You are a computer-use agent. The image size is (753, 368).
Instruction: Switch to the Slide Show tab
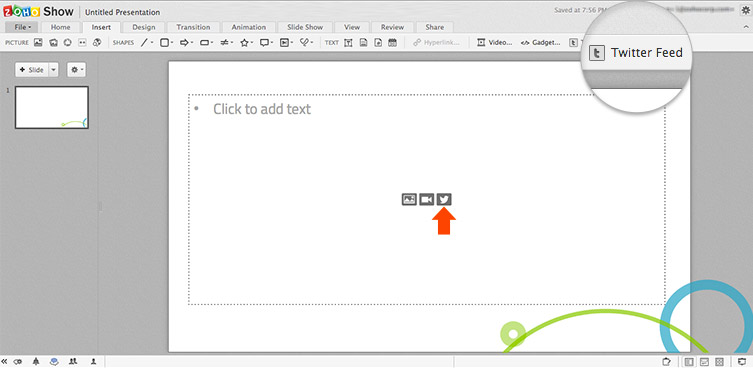305,27
